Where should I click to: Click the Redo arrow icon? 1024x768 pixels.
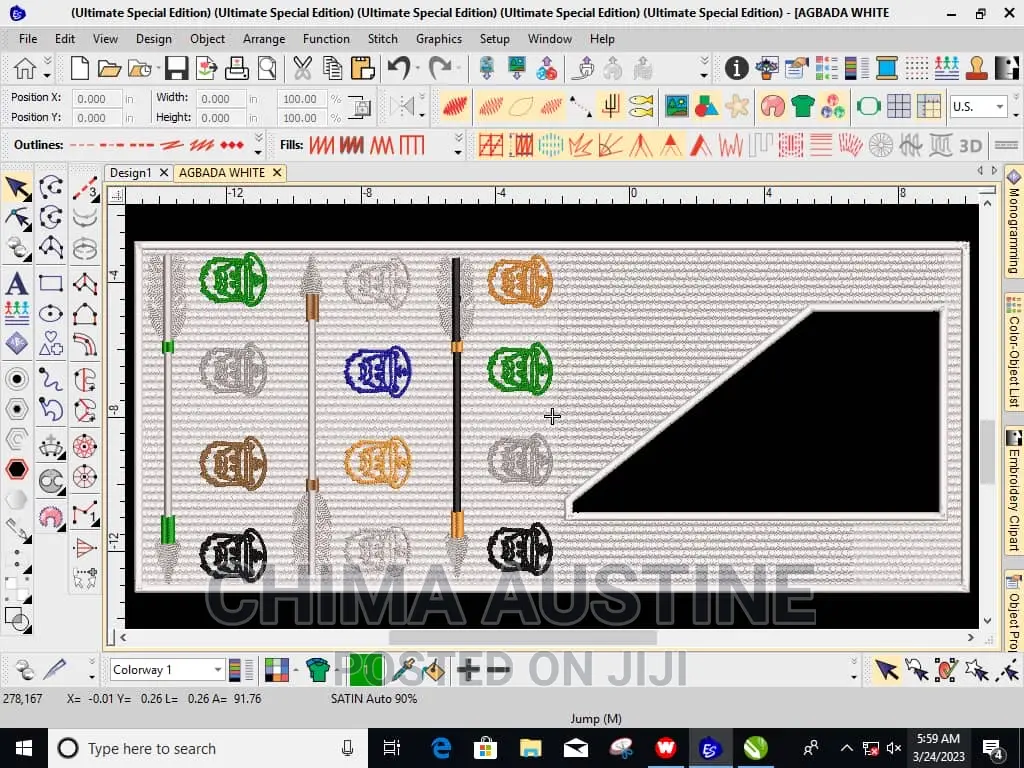[x=440, y=68]
